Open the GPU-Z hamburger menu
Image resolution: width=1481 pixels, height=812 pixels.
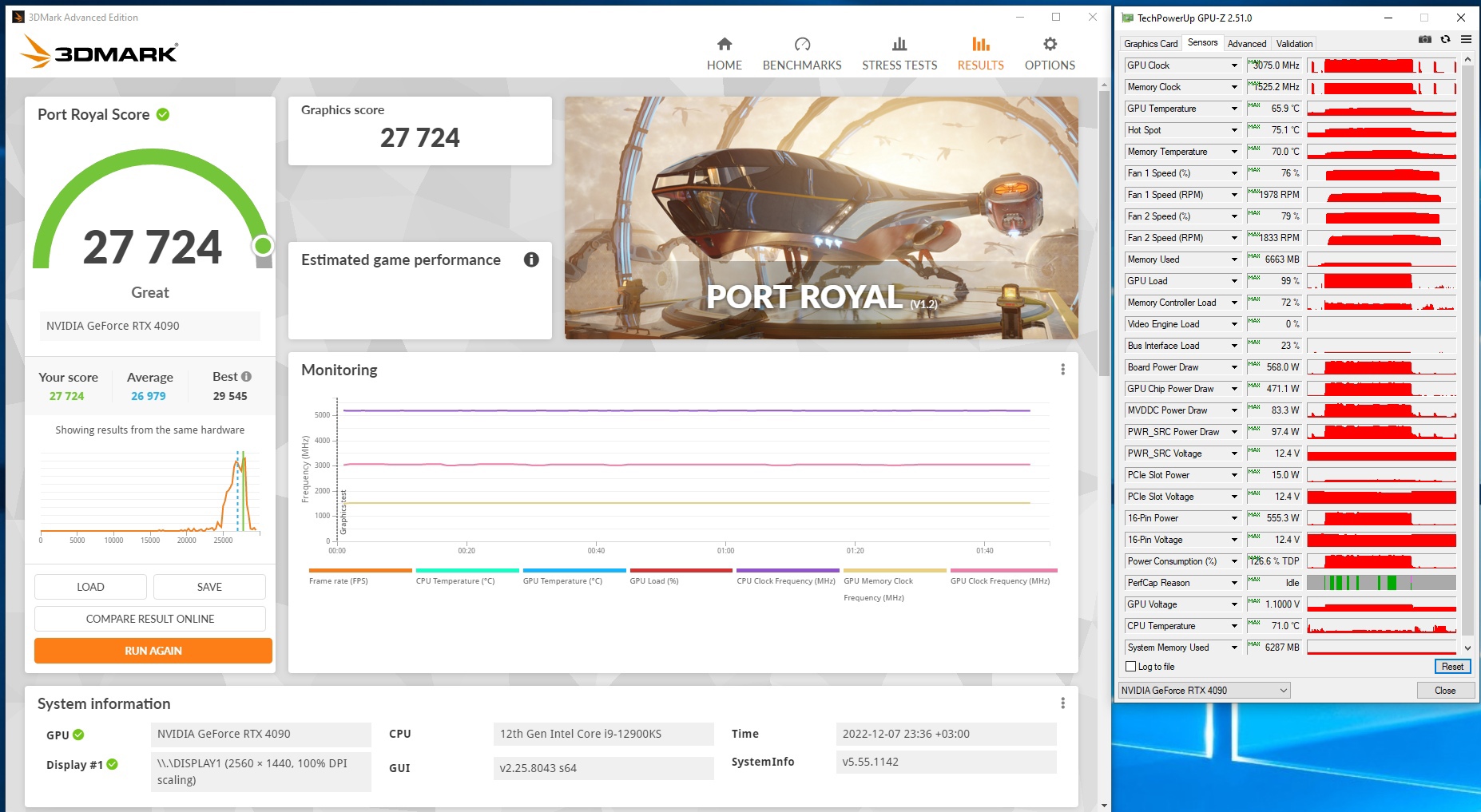click(1466, 39)
